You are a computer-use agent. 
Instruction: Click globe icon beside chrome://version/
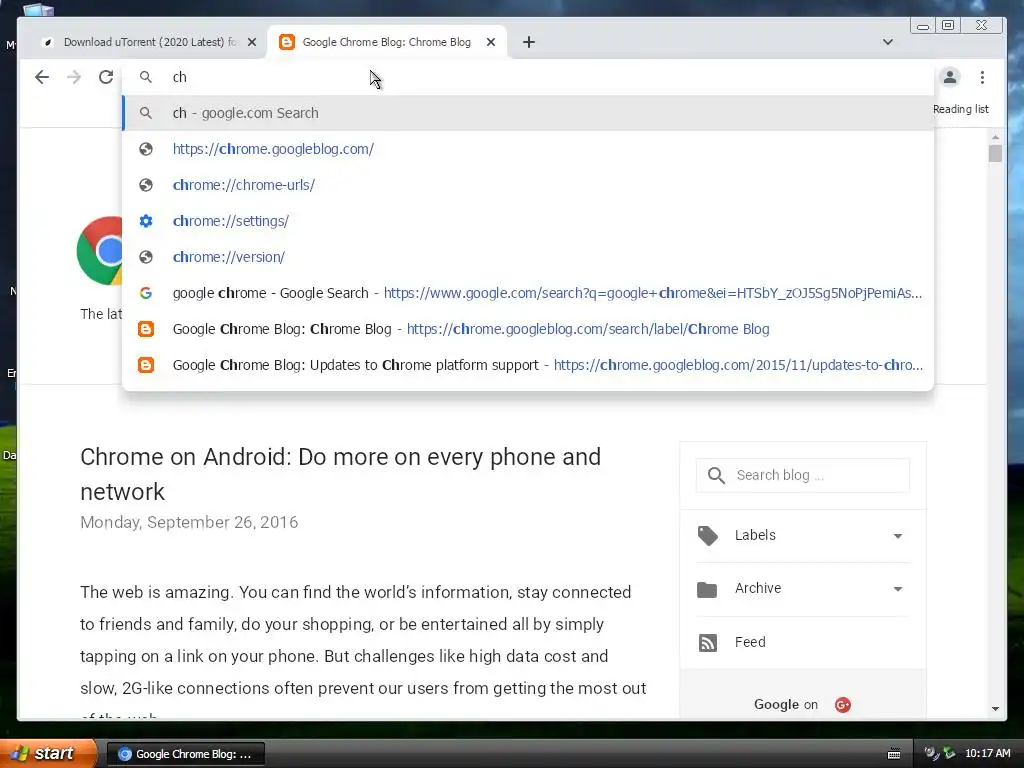(x=146, y=257)
